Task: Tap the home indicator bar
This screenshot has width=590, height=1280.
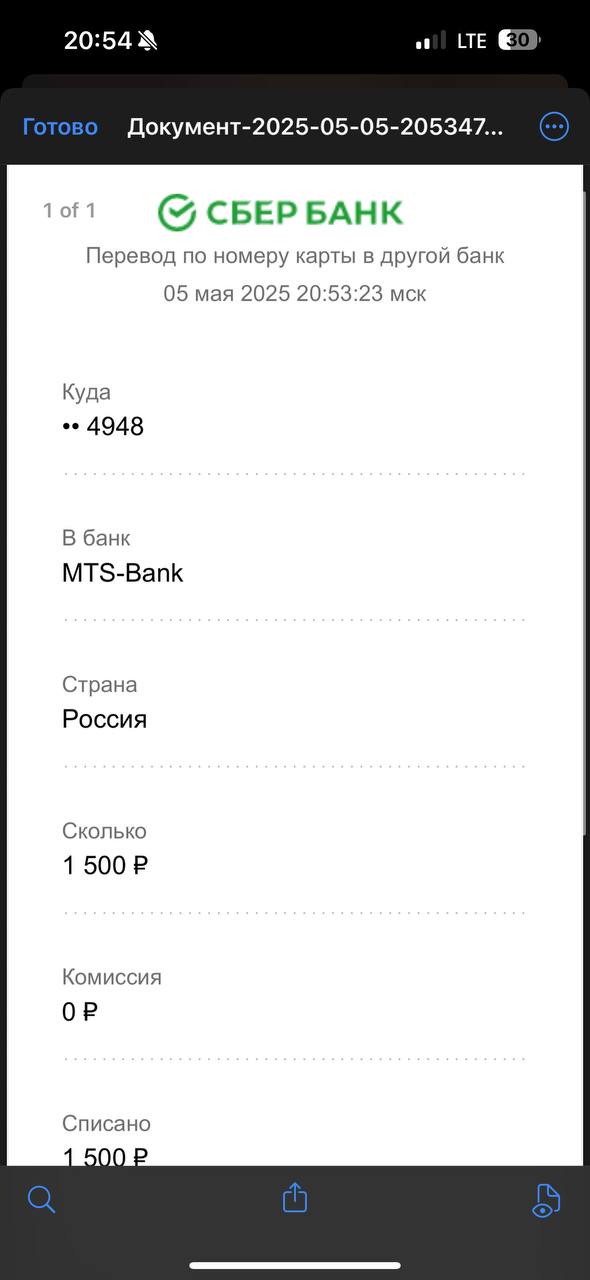Action: click(x=295, y=1265)
